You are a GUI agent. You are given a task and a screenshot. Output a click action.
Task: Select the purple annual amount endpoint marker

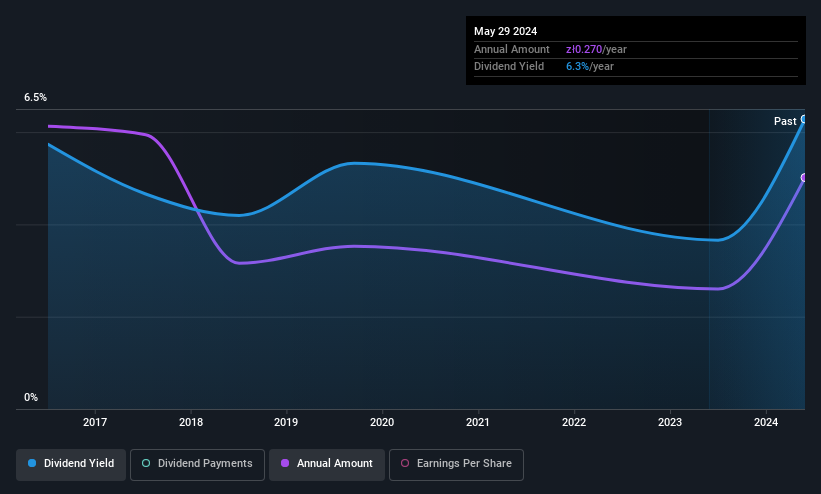pyautogui.click(x=804, y=178)
